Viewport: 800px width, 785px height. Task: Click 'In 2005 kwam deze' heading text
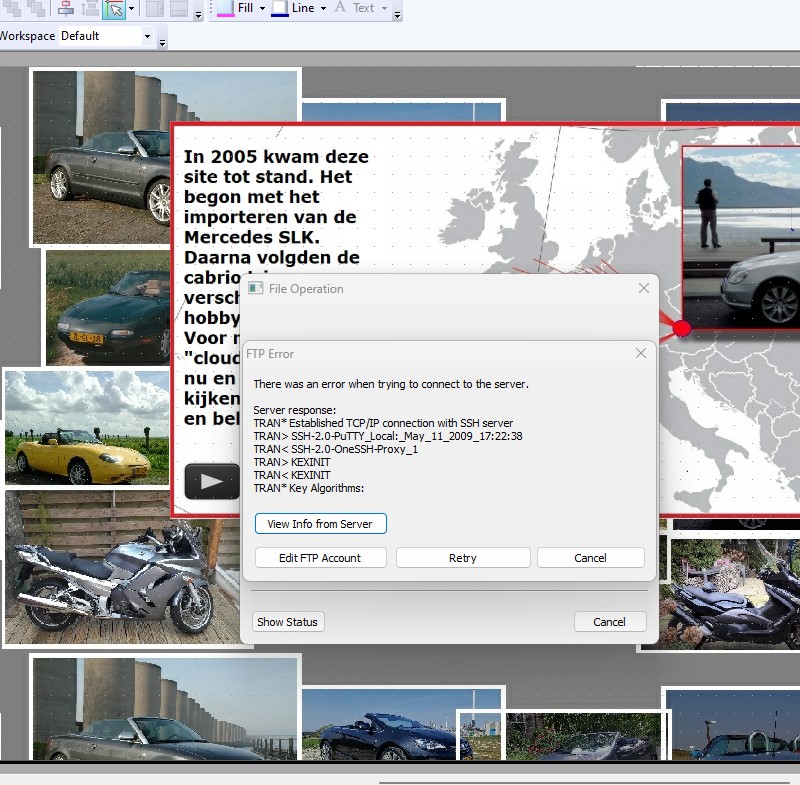coord(276,157)
